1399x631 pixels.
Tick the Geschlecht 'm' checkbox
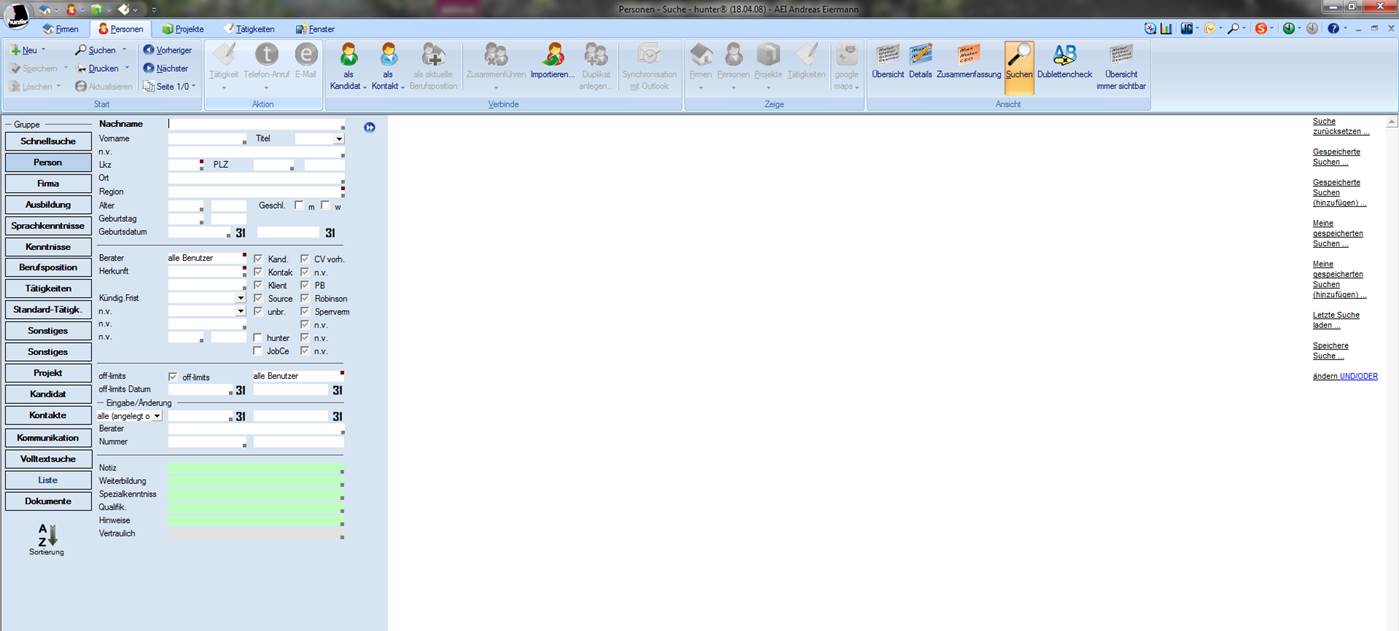tap(299, 205)
